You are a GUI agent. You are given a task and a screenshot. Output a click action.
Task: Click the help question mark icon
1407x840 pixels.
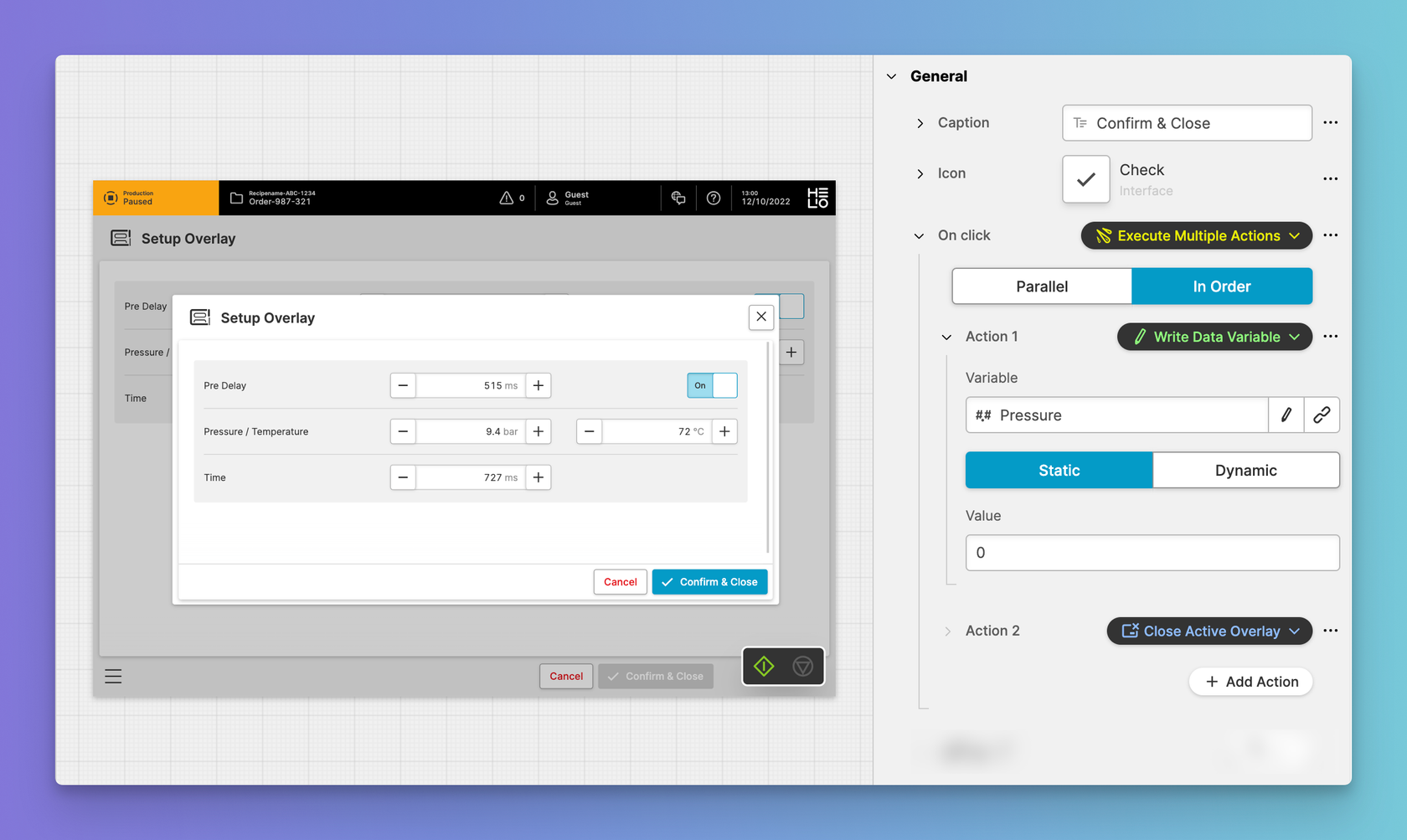714,198
